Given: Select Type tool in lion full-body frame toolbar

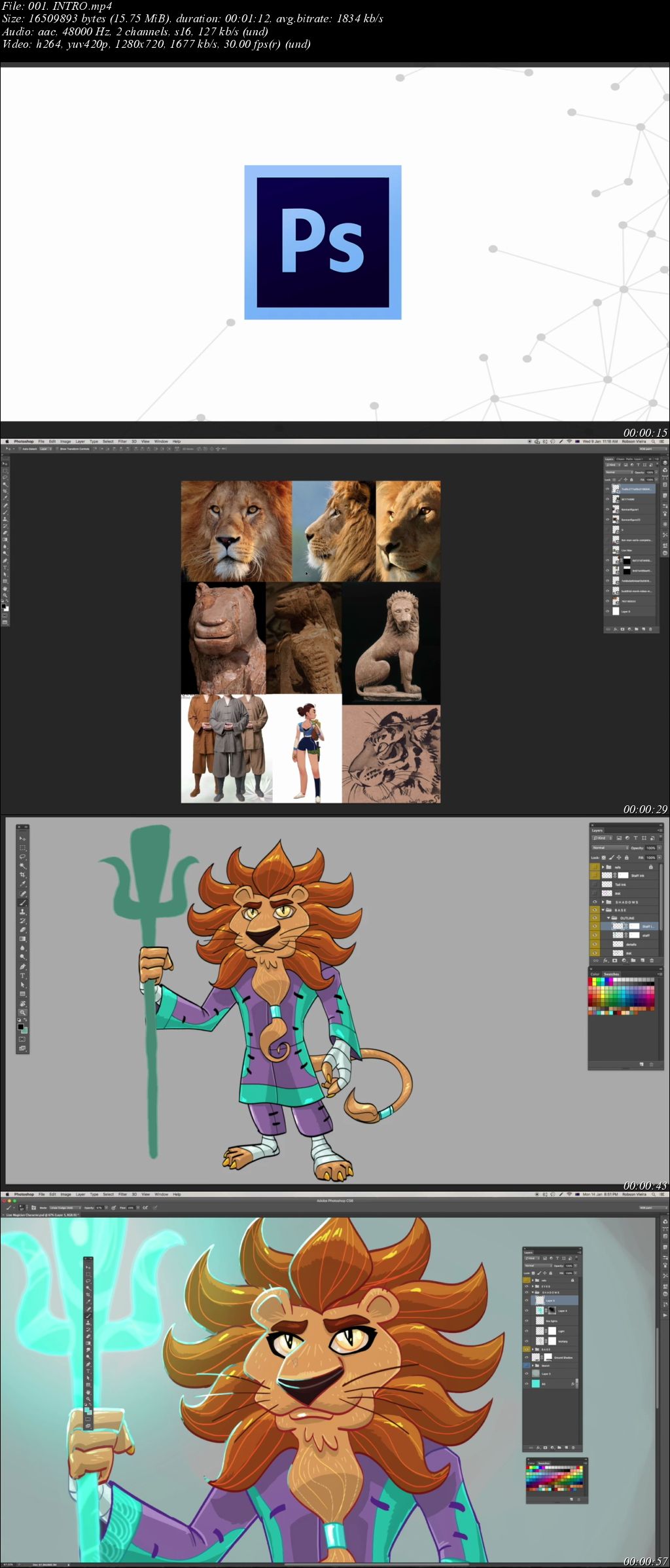Looking at the screenshot, I should click(x=22, y=975).
